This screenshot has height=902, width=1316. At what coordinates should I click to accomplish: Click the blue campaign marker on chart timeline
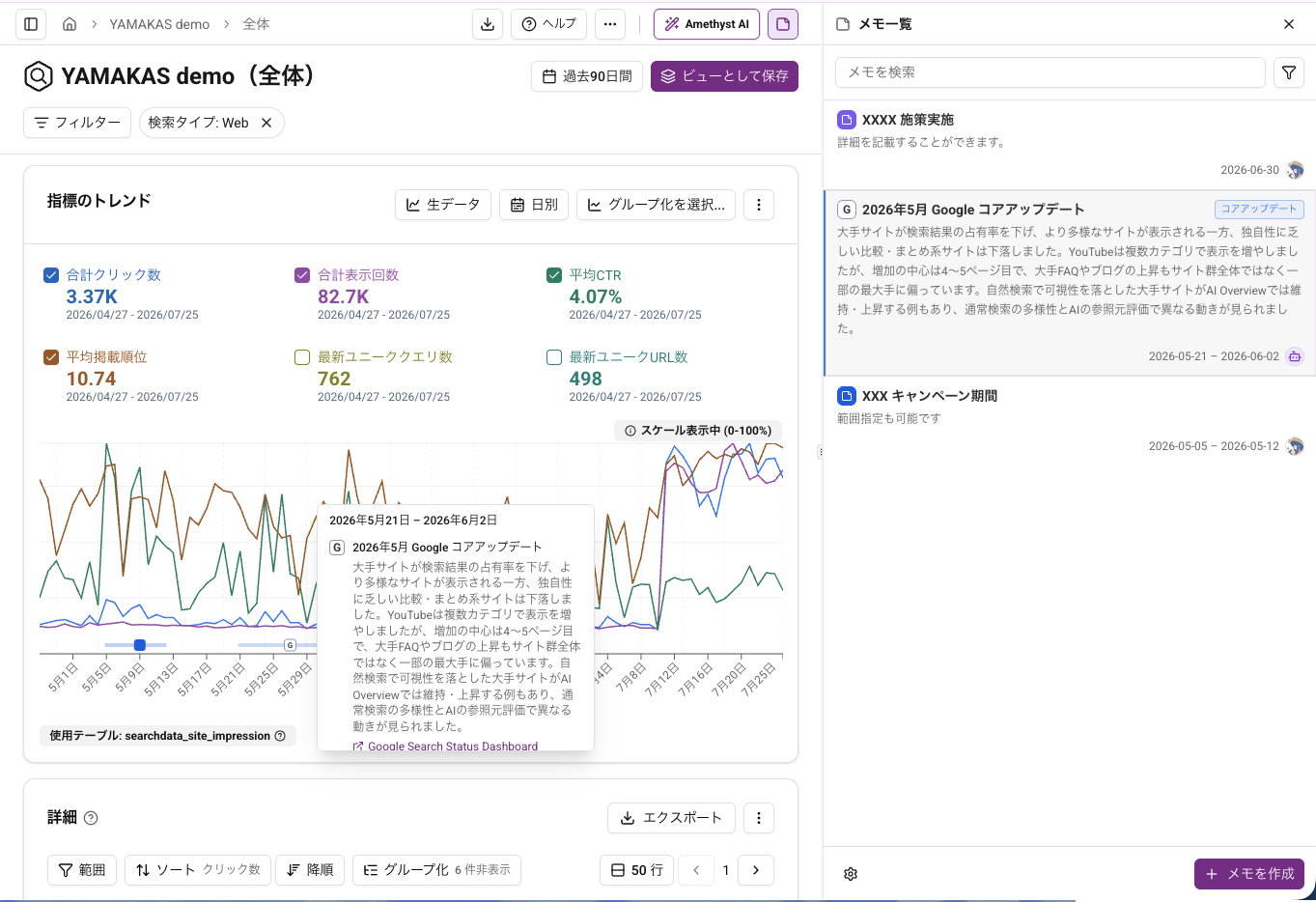pyautogui.click(x=140, y=645)
